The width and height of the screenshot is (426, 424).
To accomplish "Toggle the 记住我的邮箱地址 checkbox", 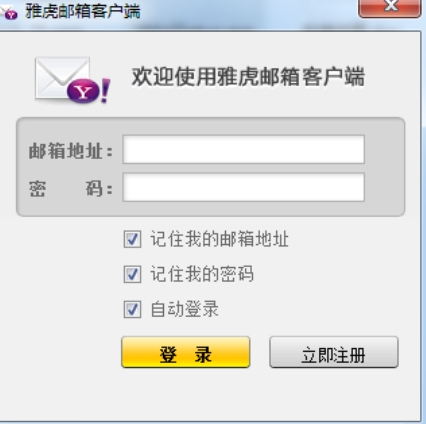I will click(x=132, y=239).
